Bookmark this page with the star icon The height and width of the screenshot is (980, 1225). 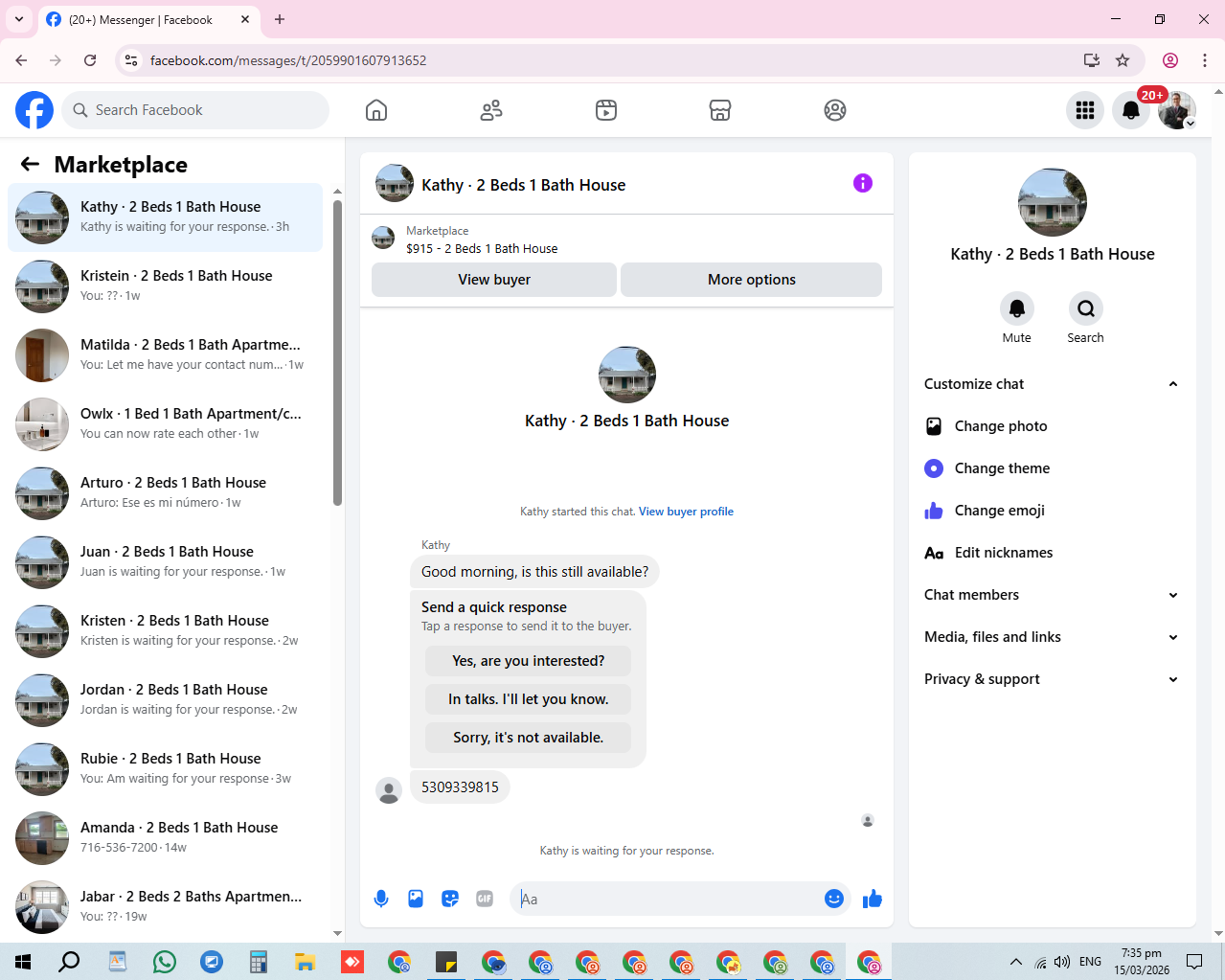click(x=1123, y=60)
